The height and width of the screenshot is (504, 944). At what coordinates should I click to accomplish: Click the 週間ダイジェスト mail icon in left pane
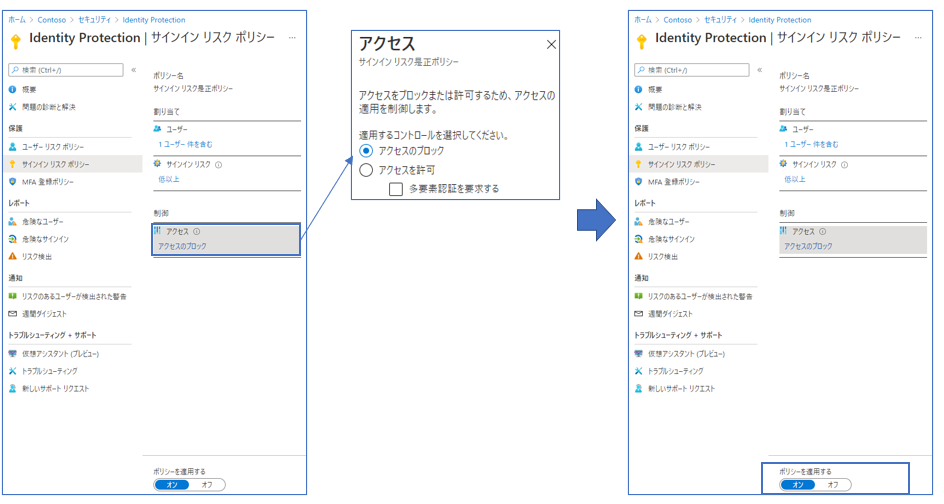tap(13, 314)
